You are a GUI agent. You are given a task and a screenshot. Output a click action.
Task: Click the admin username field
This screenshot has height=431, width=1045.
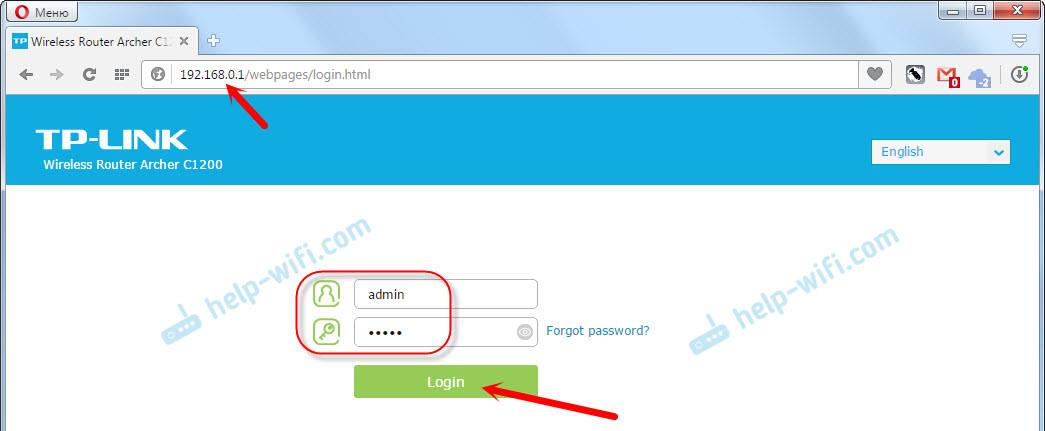pyautogui.click(x=445, y=294)
